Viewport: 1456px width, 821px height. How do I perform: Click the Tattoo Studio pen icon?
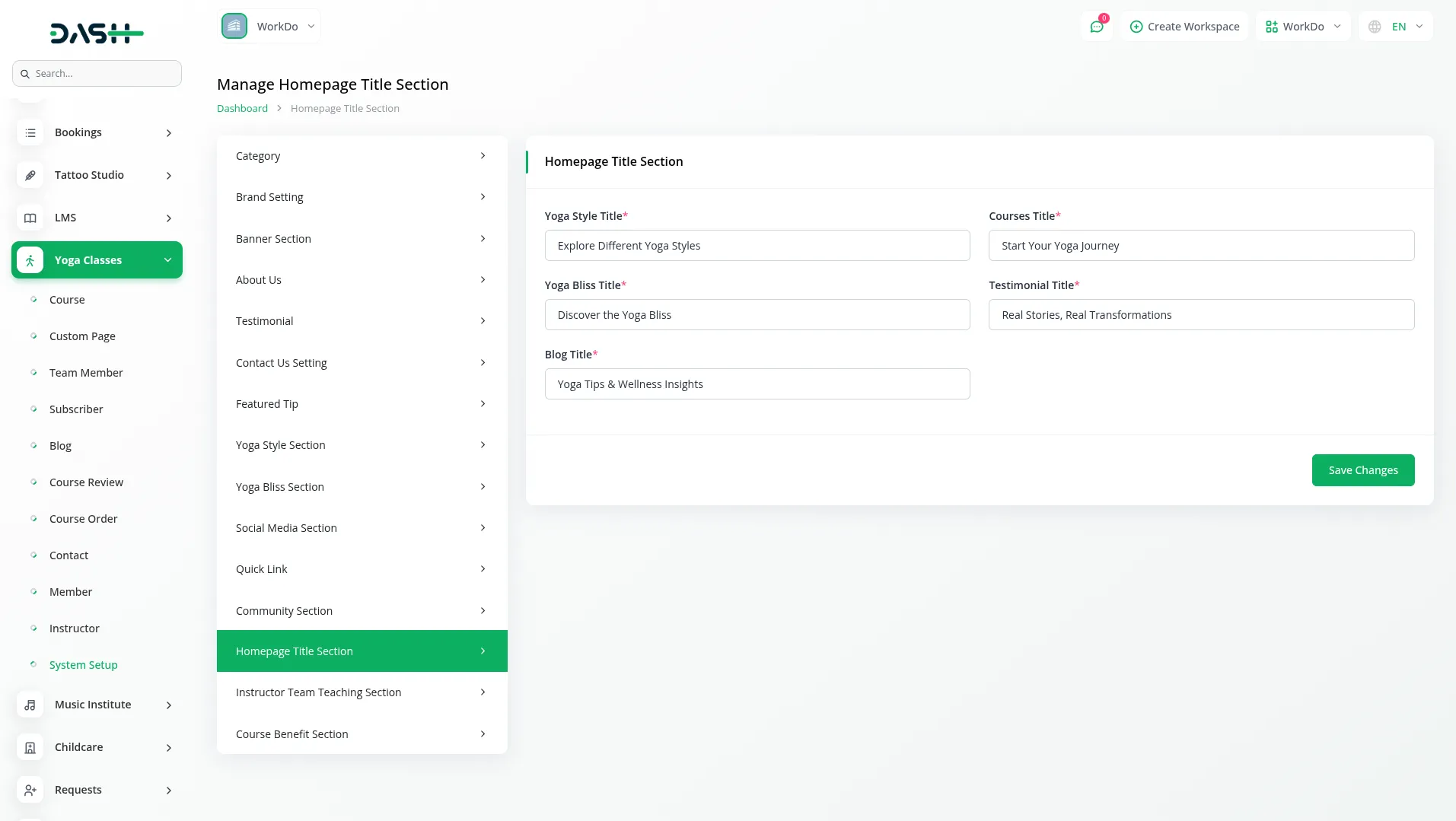click(30, 175)
